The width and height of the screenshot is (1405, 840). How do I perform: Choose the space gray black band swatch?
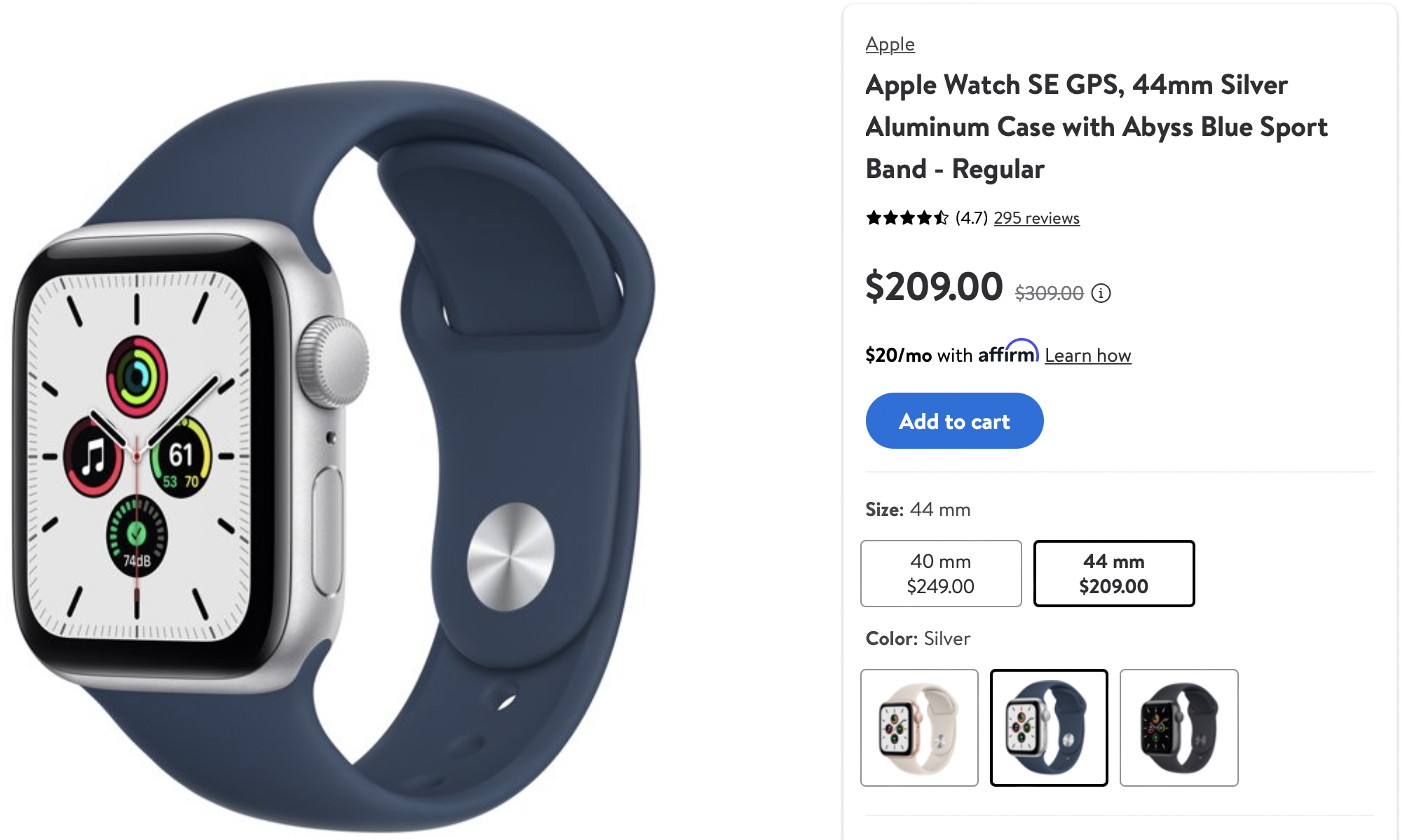pyautogui.click(x=1179, y=728)
